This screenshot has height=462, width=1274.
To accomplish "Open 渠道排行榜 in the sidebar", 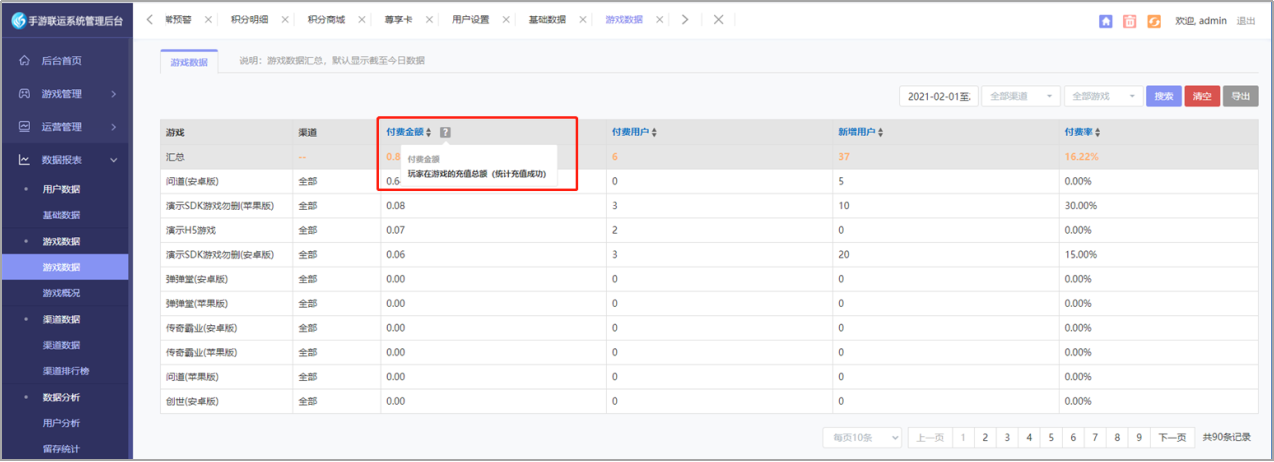I will pos(66,371).
